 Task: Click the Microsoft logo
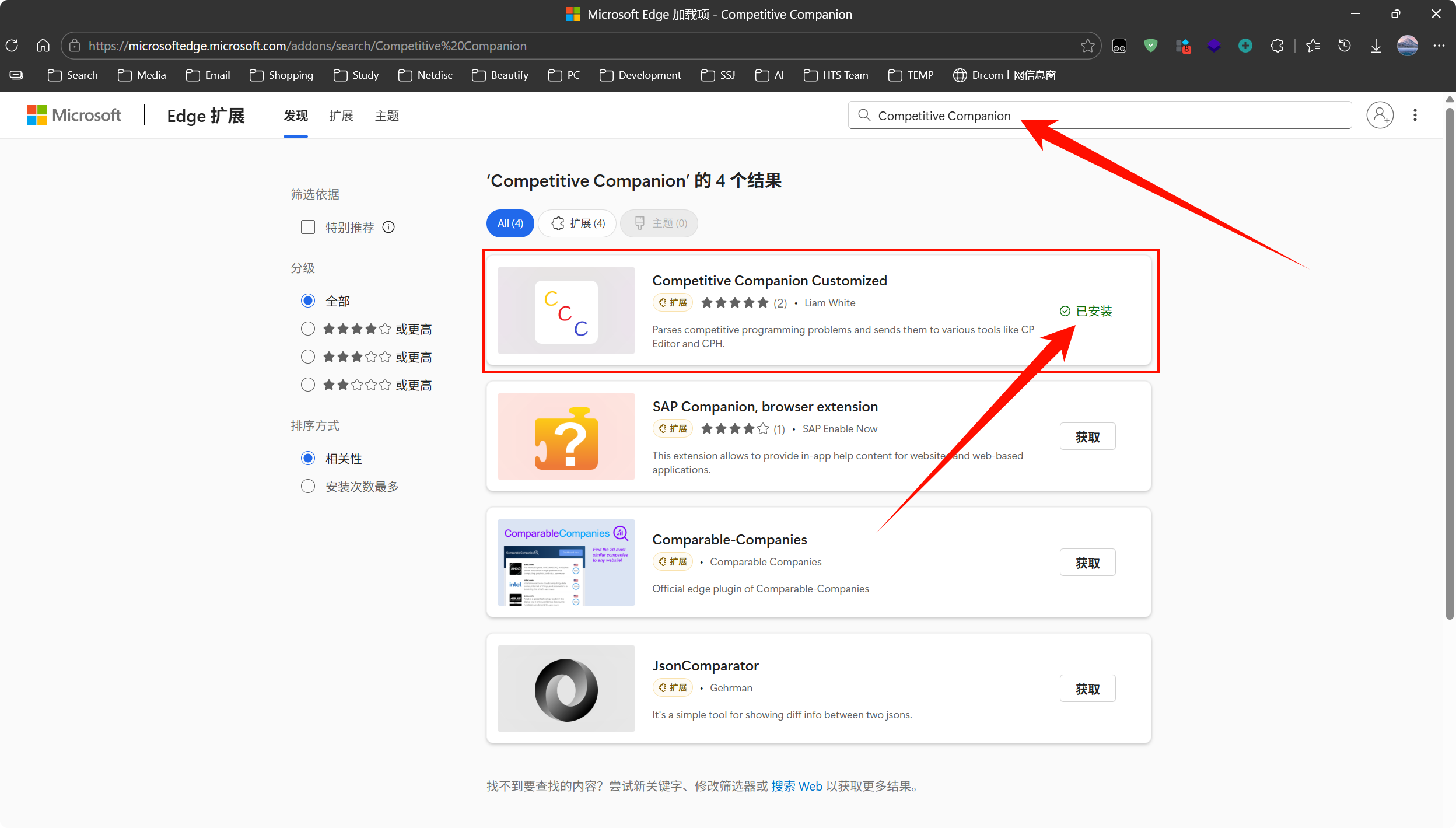pos(74,115)
